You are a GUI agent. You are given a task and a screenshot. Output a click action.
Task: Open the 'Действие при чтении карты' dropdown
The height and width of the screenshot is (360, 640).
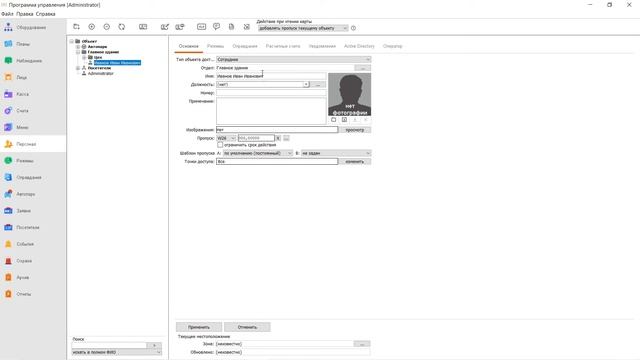pos(303,28)
